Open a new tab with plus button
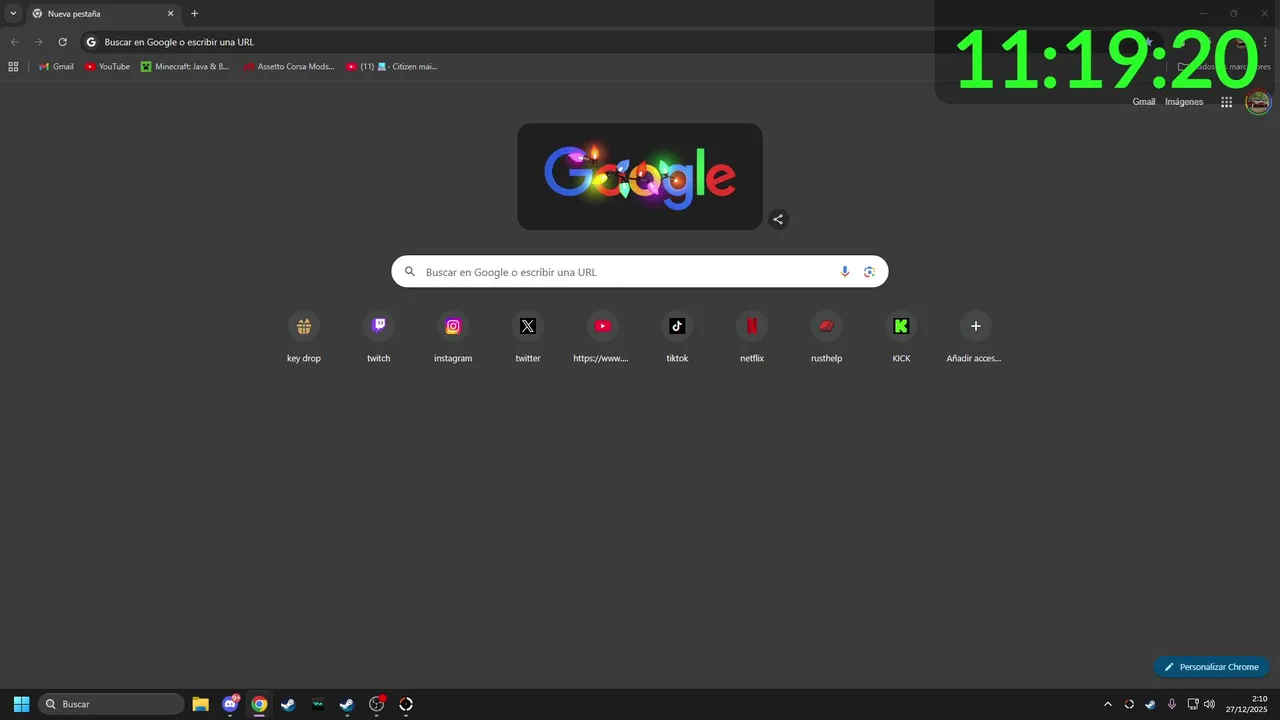 (194, 14)
